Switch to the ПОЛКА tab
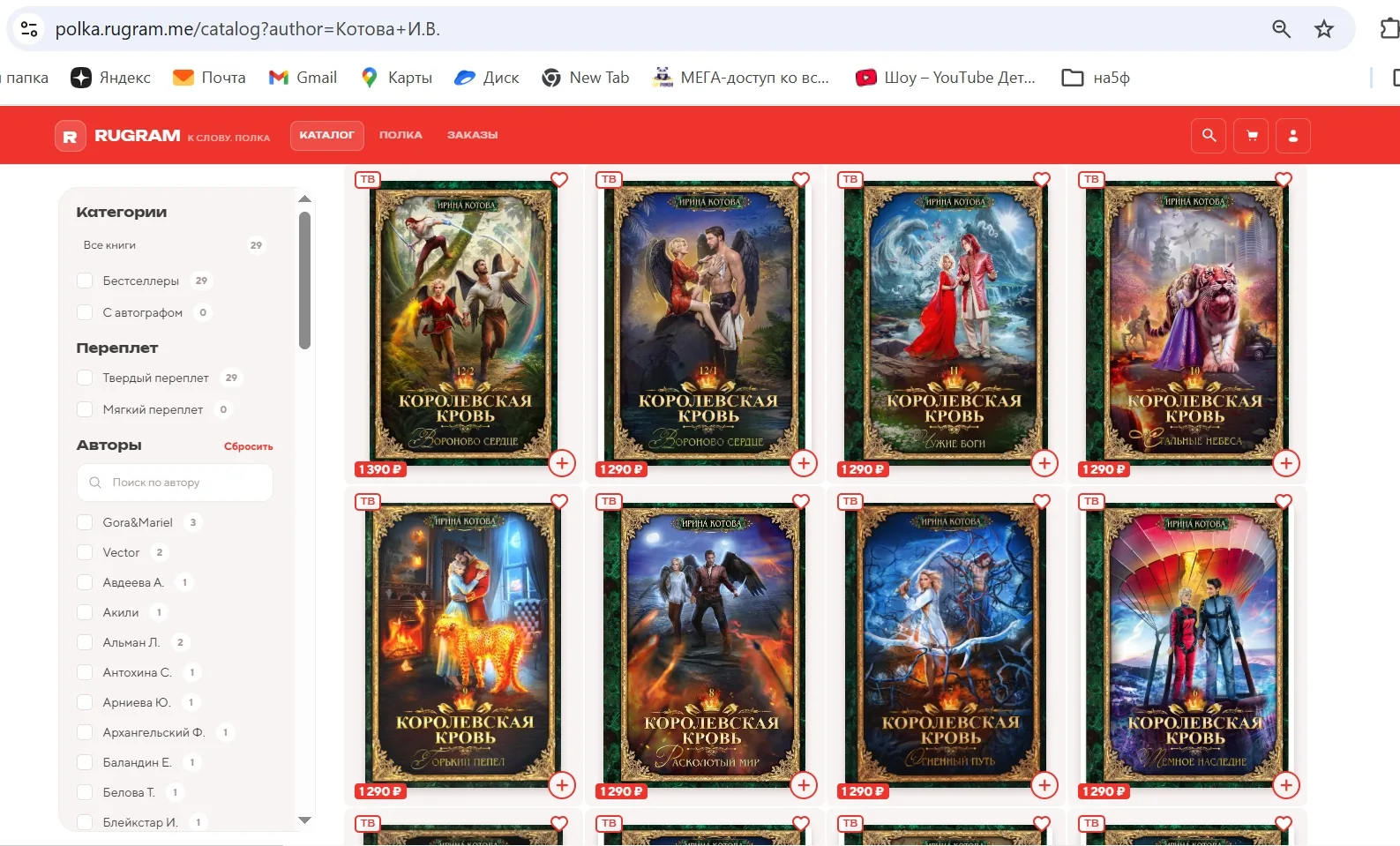Image resolution: width=1400 pixels, height=846 pixels. pyautogui.click(x=401, y=136)
